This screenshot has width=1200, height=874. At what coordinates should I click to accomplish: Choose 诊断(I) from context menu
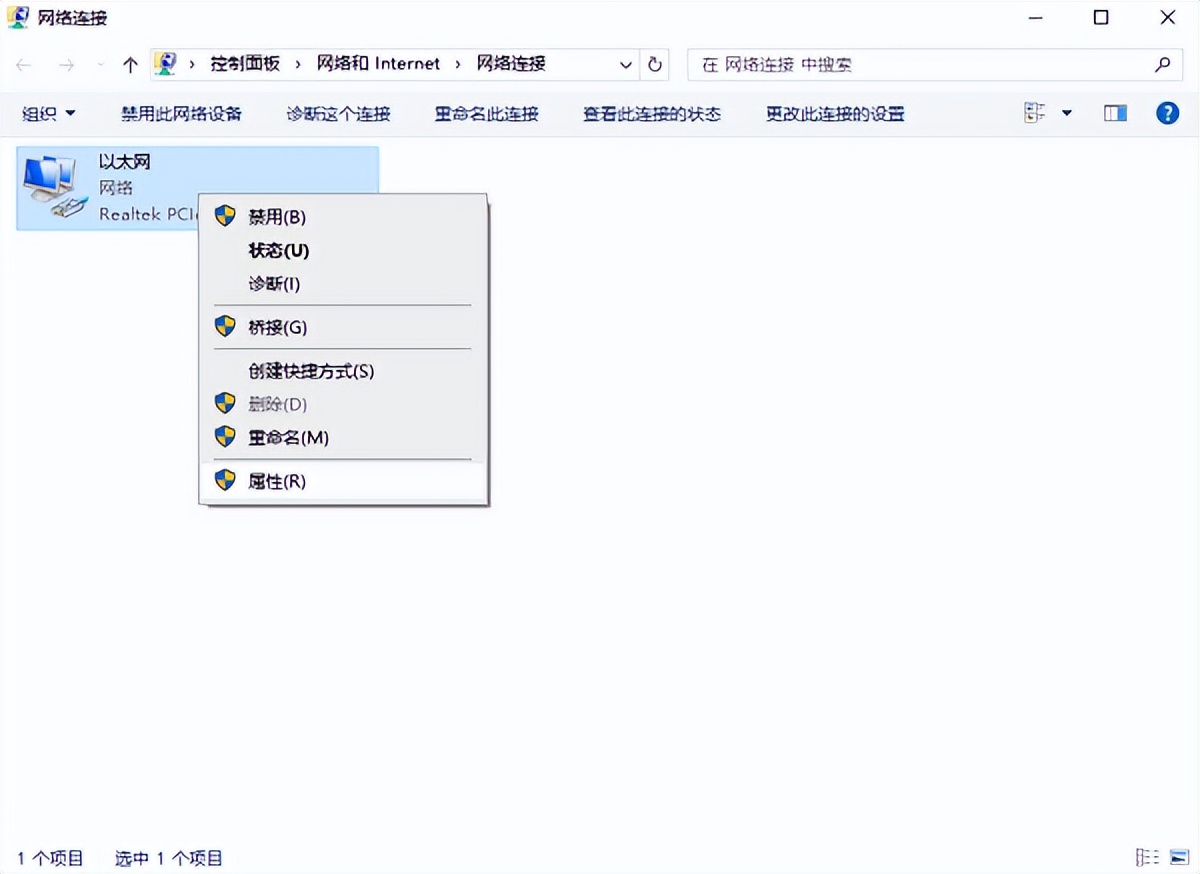tap(344, 283)
